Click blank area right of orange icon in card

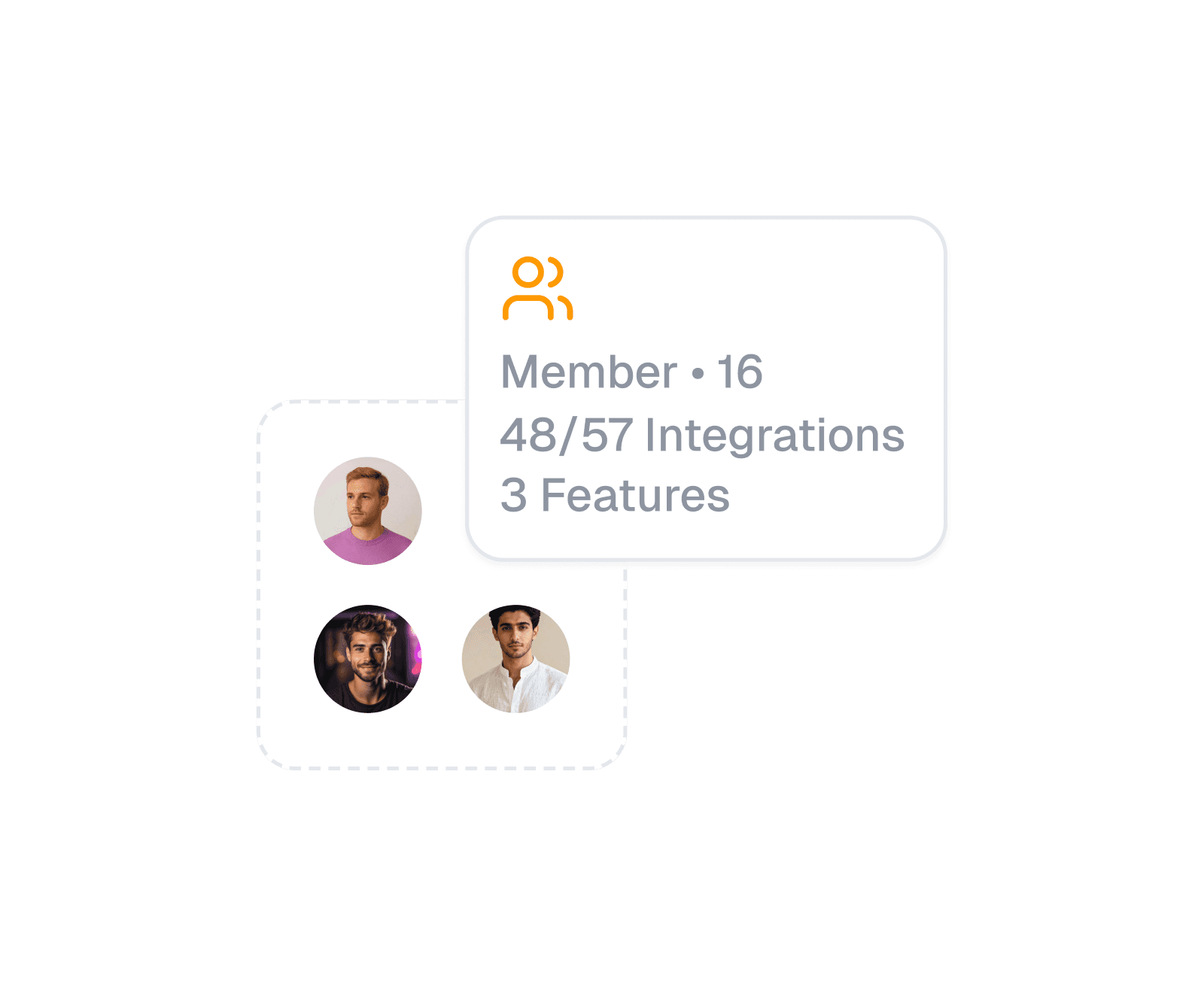(752, 288)
